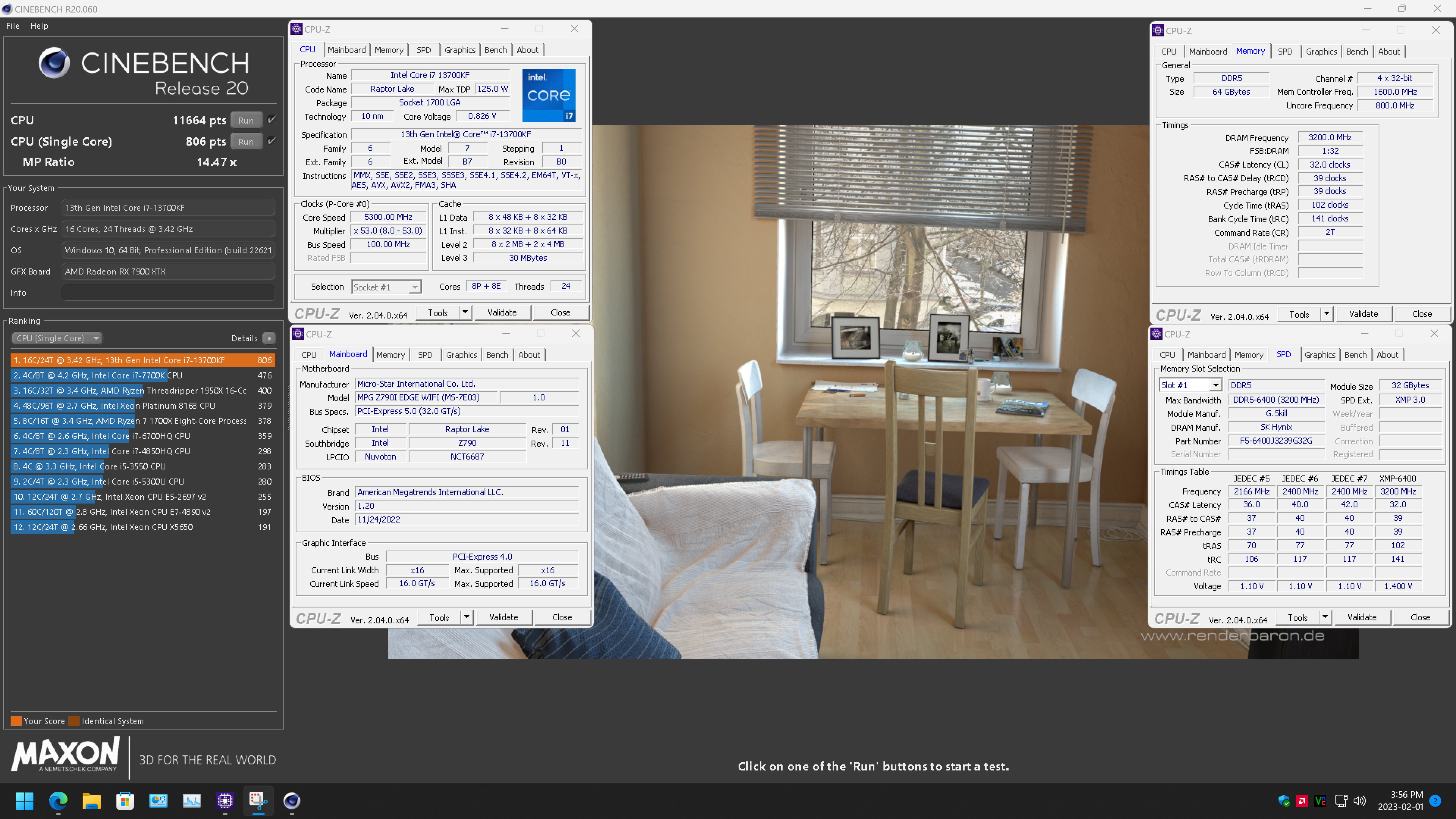Run the CPU (Single Core) test
The height and width of the screenshot is (819, 1456).
click(x=246, y=141)
